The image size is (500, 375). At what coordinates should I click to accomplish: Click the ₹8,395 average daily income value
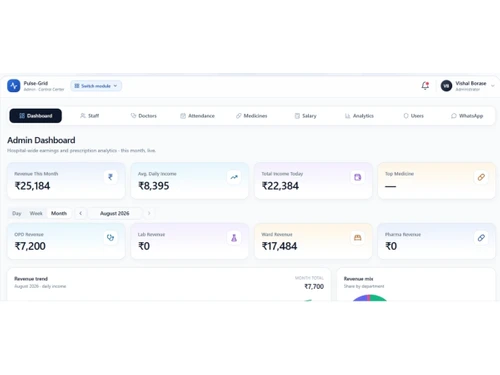[x=154, y=186]
